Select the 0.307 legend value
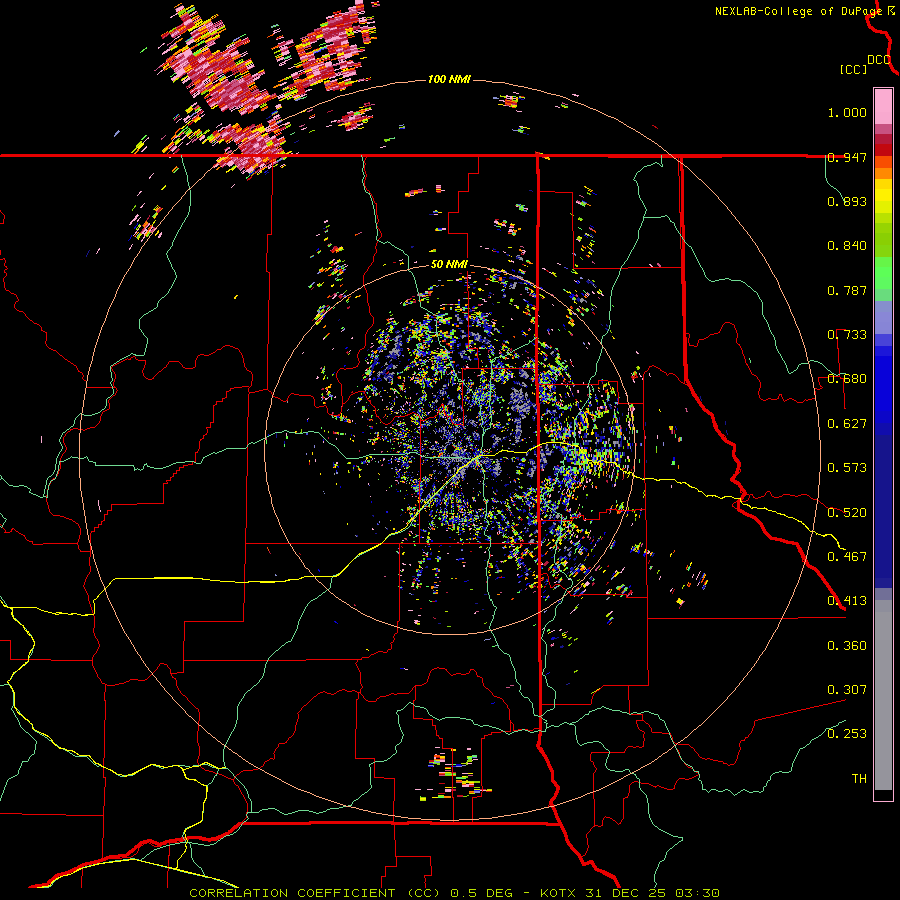Viewport: 900px width, 900px height. coord(847,690)
